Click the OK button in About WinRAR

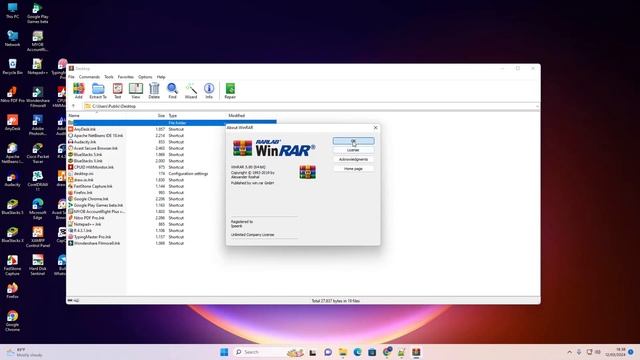(x=353, y=141)
